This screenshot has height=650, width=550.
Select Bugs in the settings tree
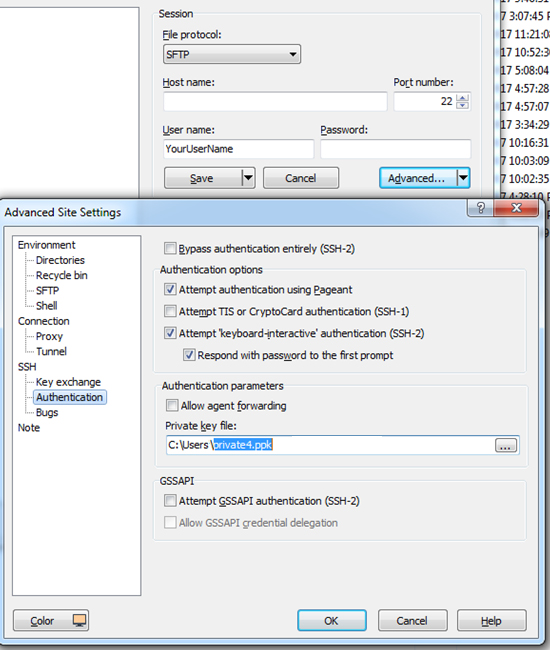tap(47, 412)
